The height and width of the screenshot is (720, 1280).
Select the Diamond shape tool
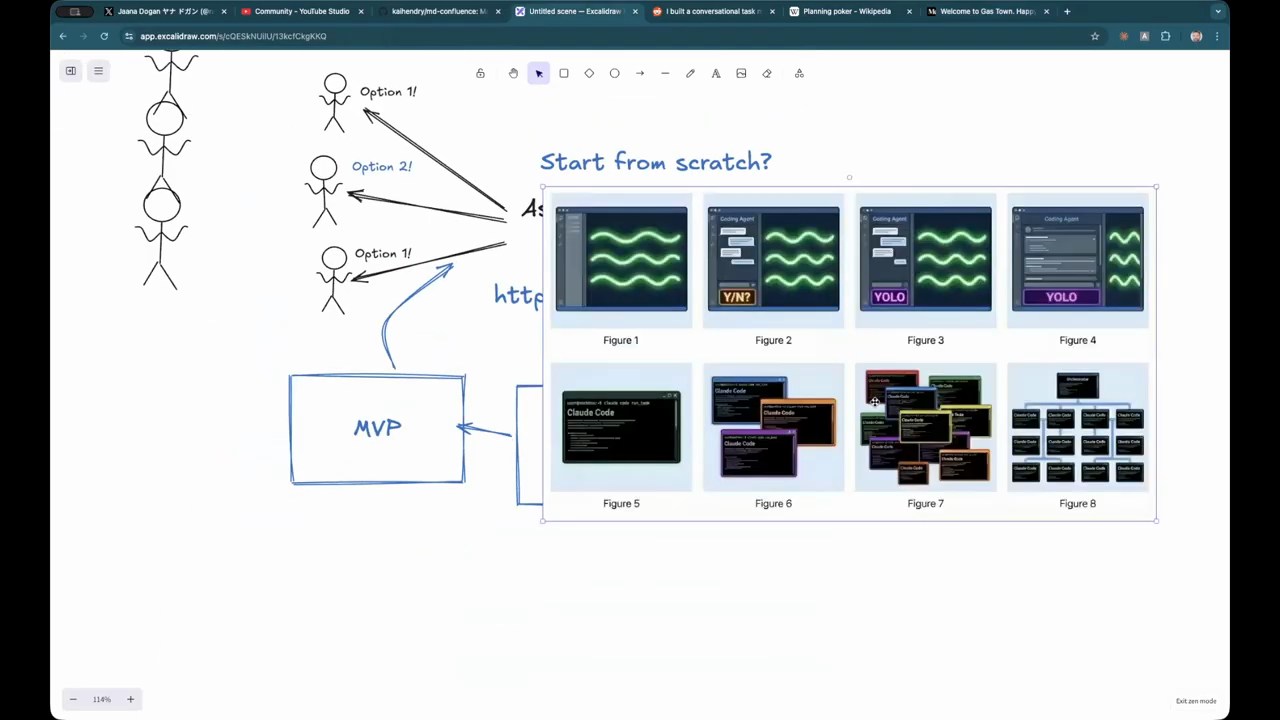click(589, 73)
